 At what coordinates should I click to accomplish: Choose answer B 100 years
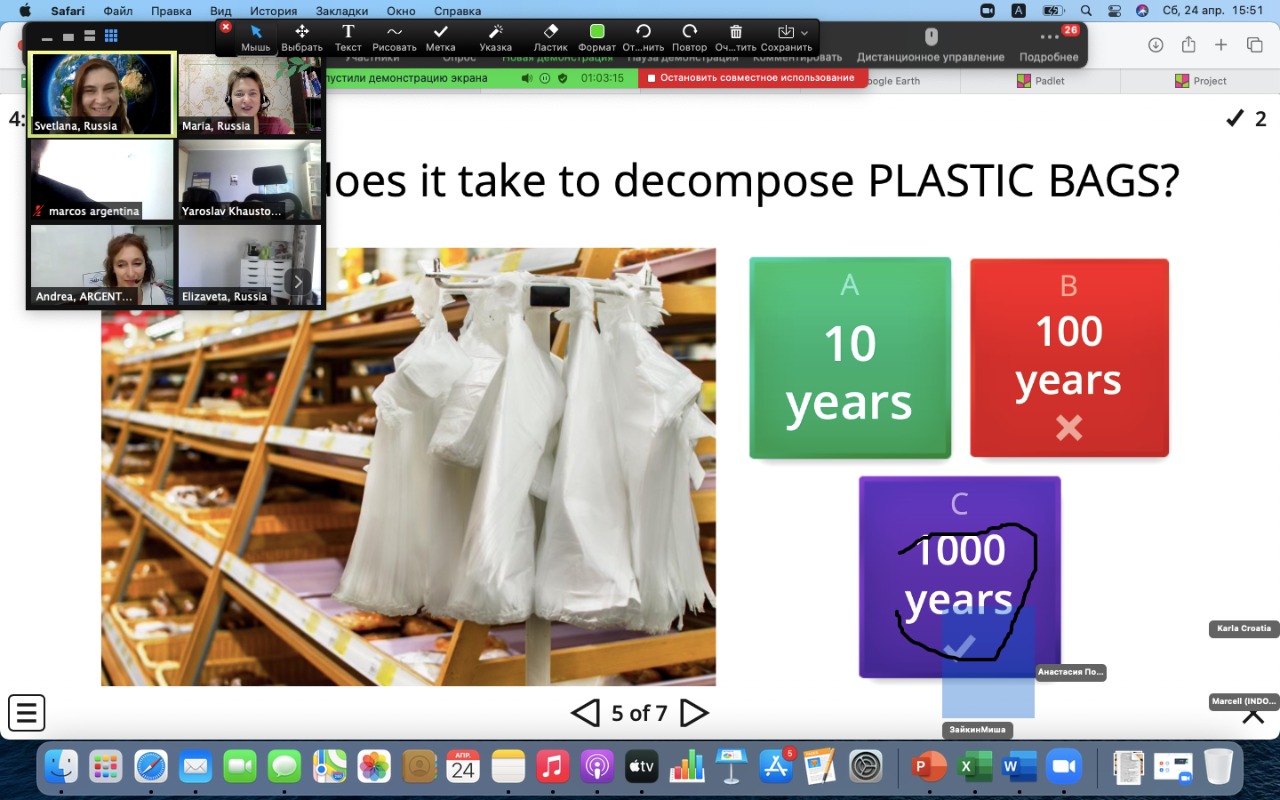coord(1069,358)
